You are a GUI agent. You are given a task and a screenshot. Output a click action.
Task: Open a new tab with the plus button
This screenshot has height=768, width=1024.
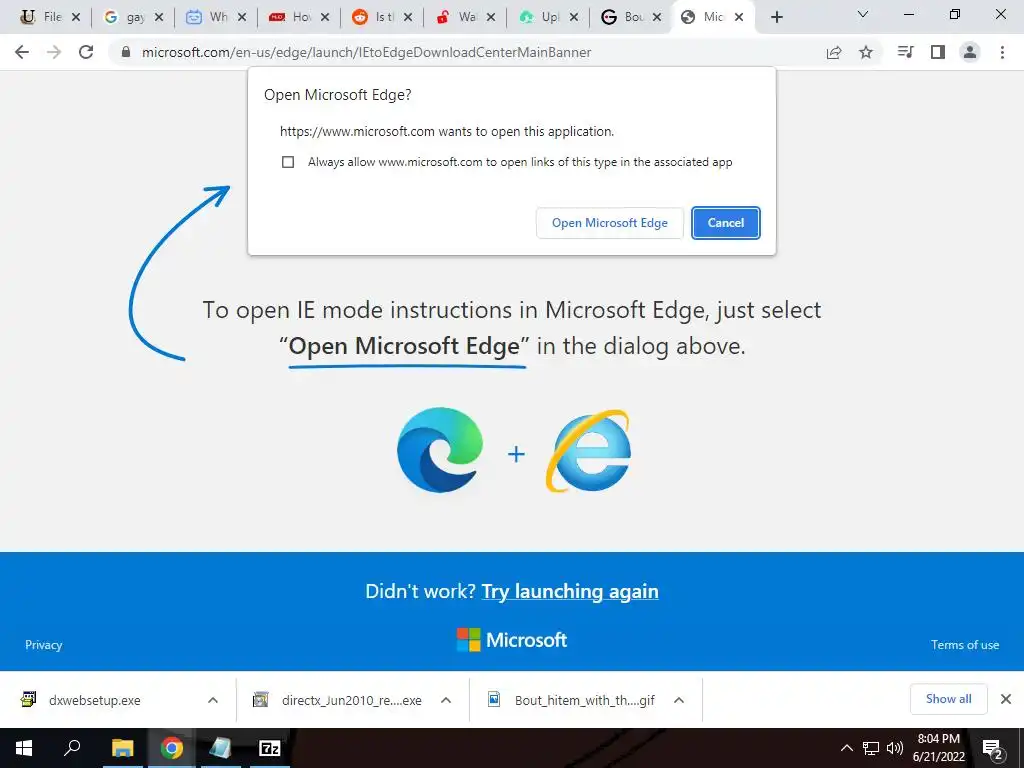click(776, 18)
